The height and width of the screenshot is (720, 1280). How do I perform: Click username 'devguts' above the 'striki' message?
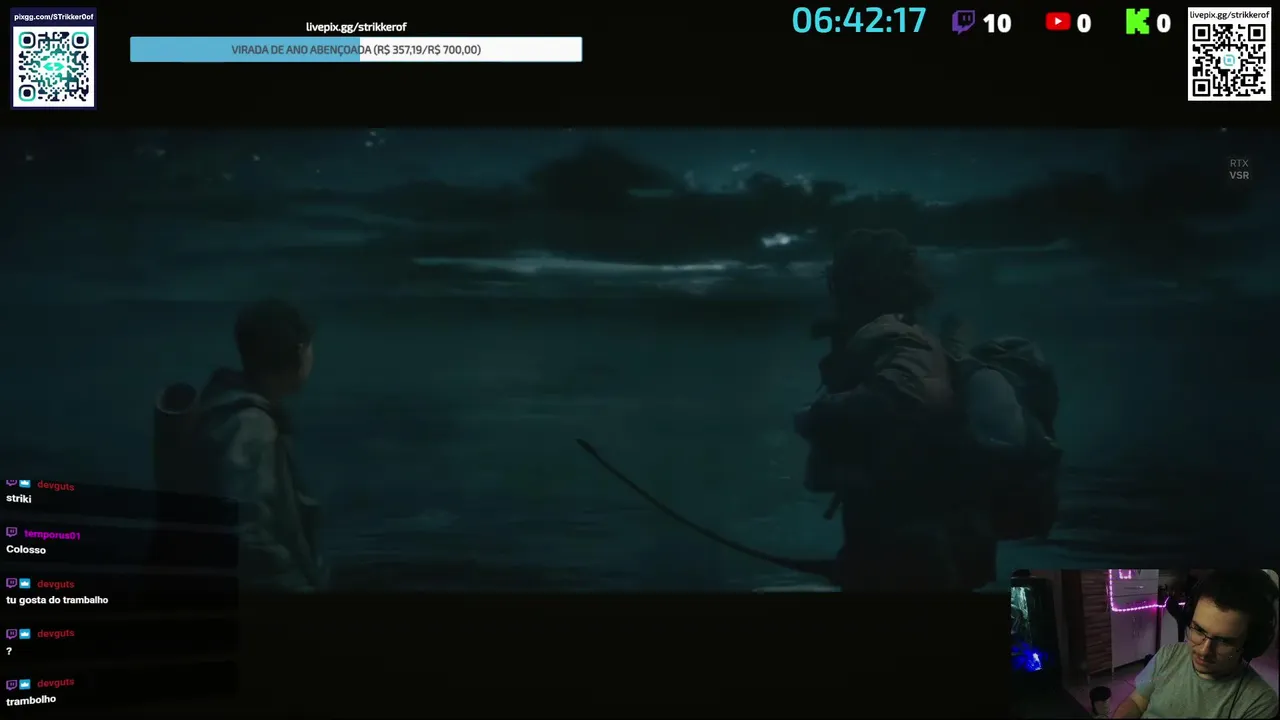tap(55, 486)
